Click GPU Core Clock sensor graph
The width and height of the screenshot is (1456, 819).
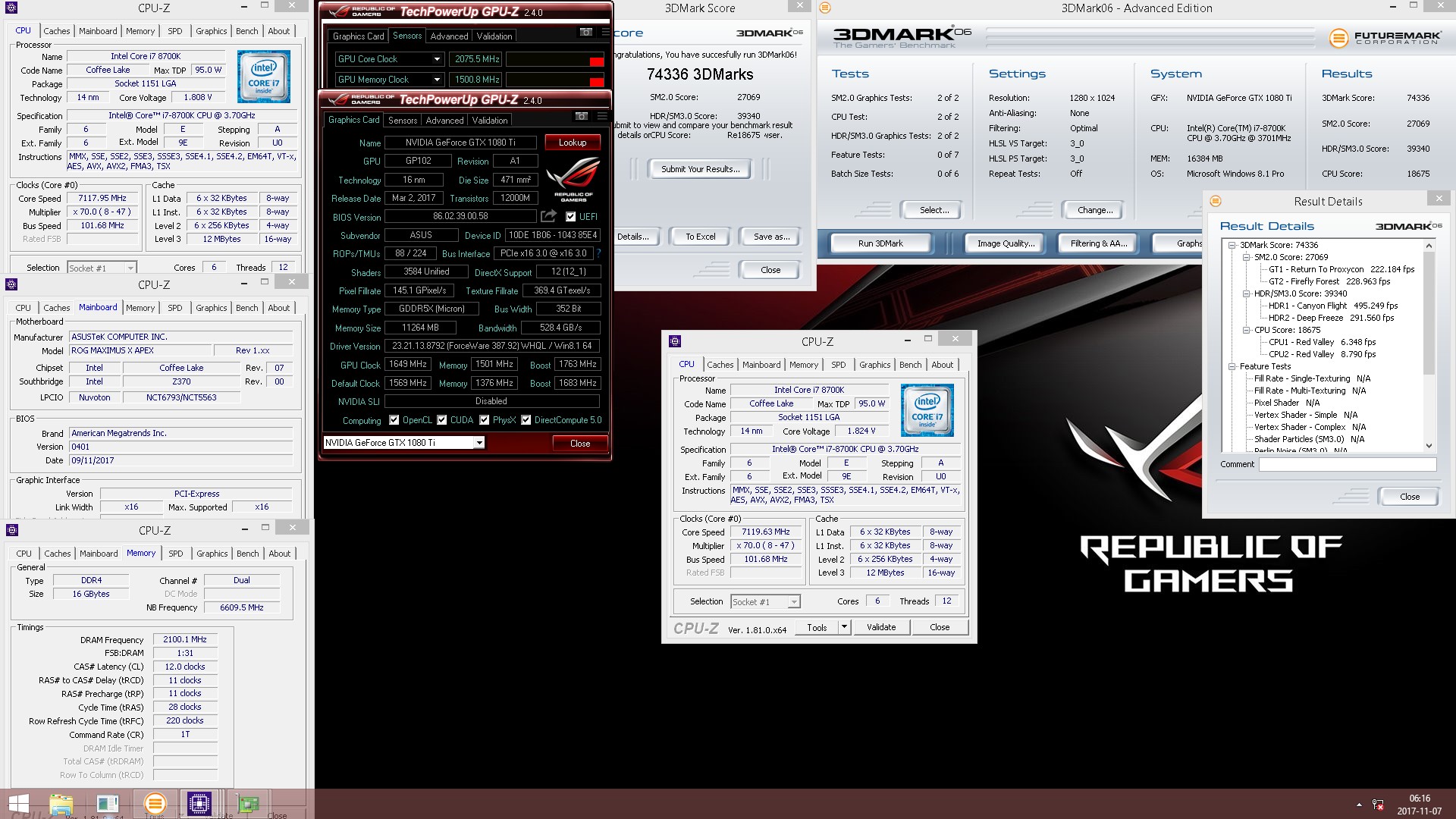(555, 59)
